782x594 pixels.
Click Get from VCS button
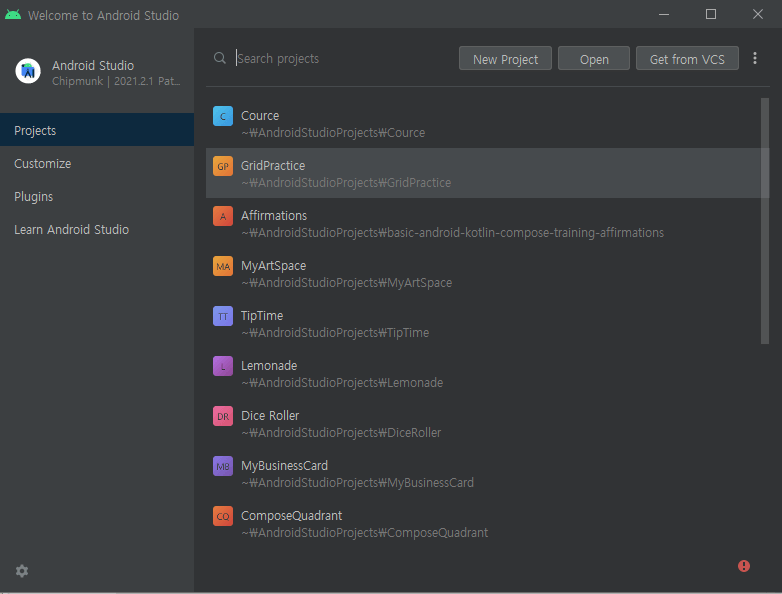[x=687, y=59]
